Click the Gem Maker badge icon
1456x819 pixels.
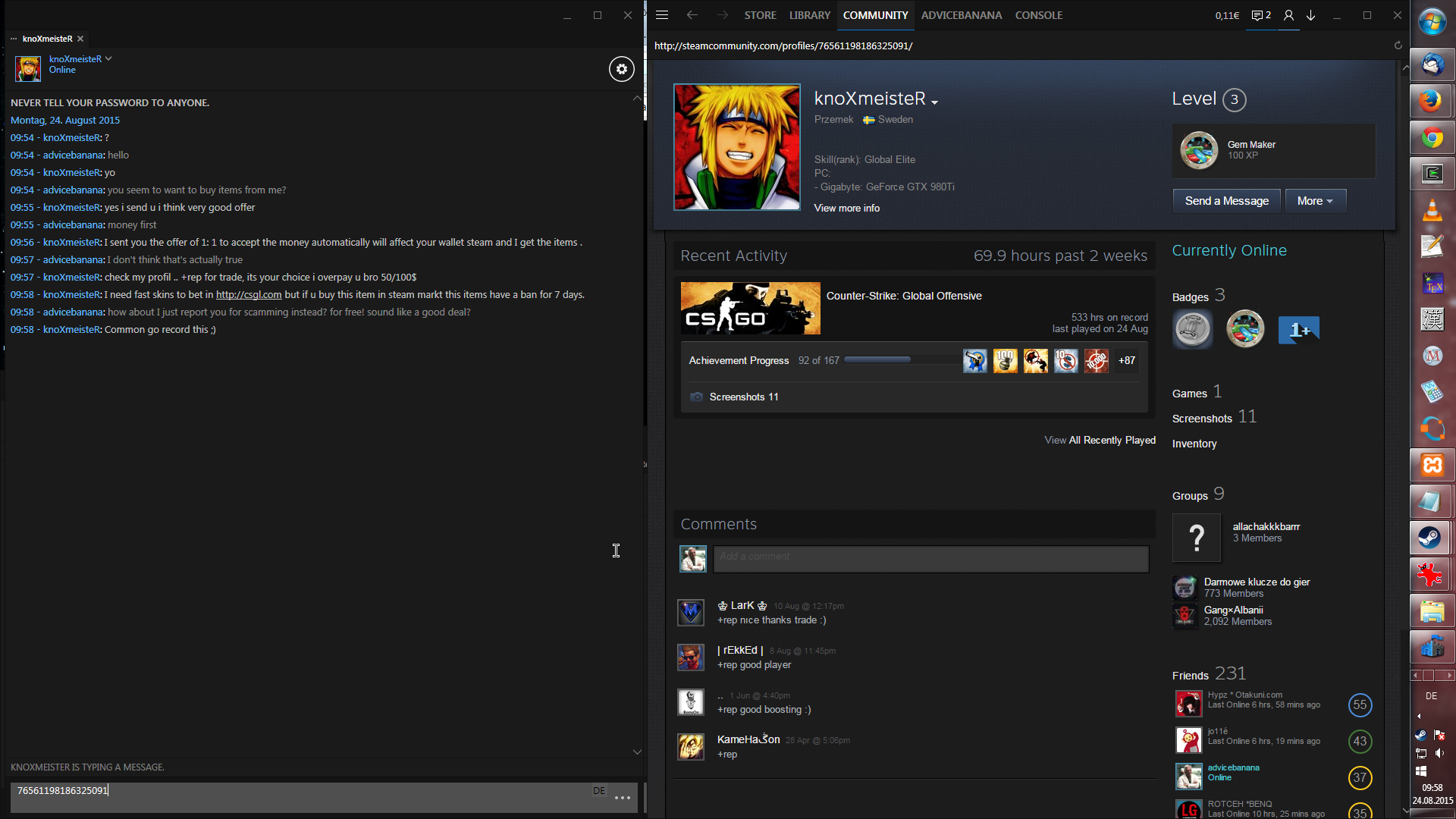[1199, 150]
